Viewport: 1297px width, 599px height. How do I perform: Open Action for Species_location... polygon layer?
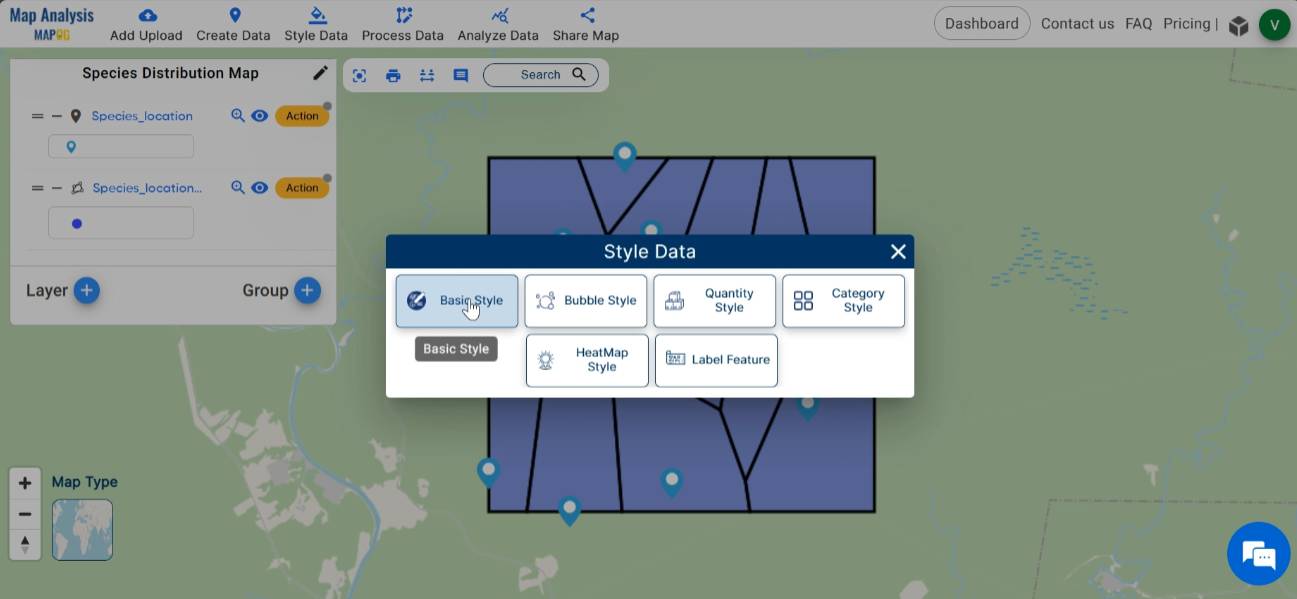pos(302,188)
